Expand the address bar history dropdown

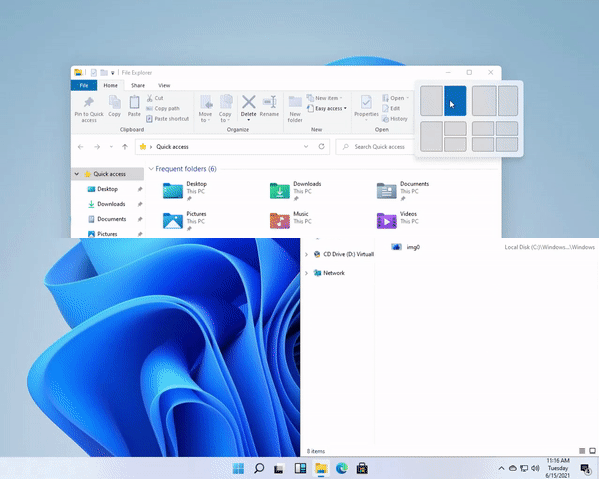point(306,147)
